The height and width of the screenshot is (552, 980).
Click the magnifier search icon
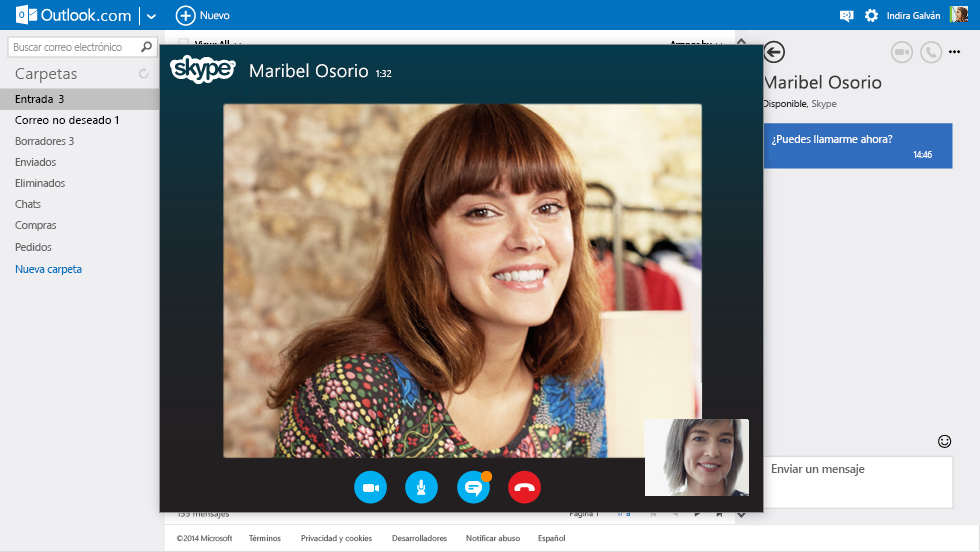[146, 46]
